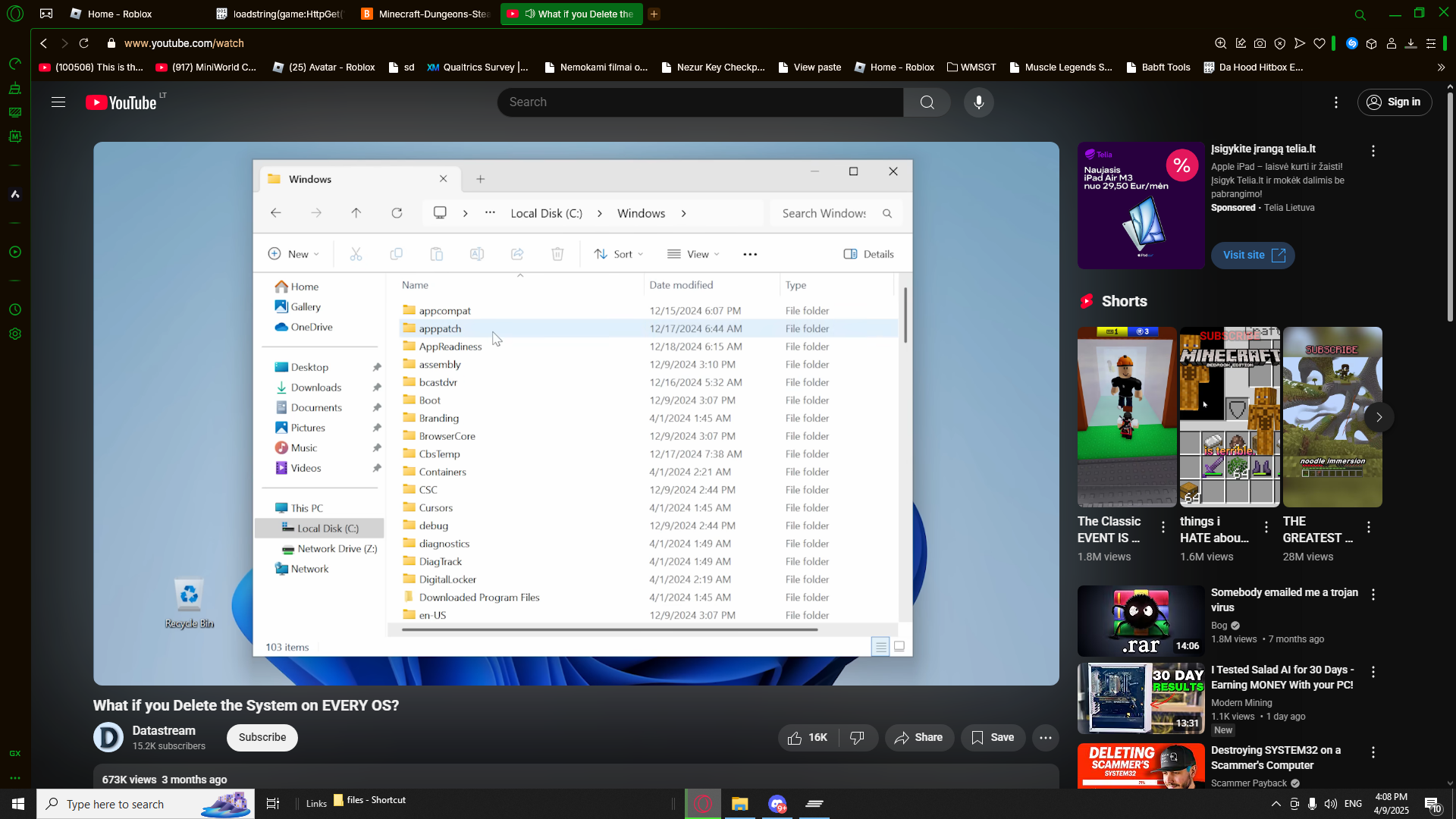Open the Babft Tools bookmark
This screenshot has width=1456, height=819.
point(1158,67)
